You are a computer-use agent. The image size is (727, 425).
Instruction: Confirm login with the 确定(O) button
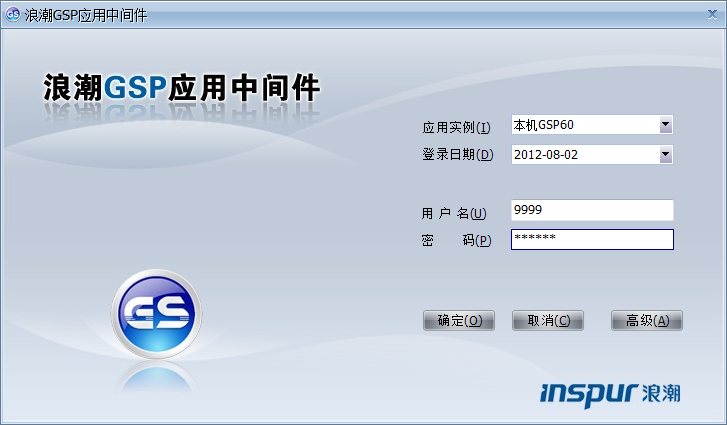click(459, 320)
